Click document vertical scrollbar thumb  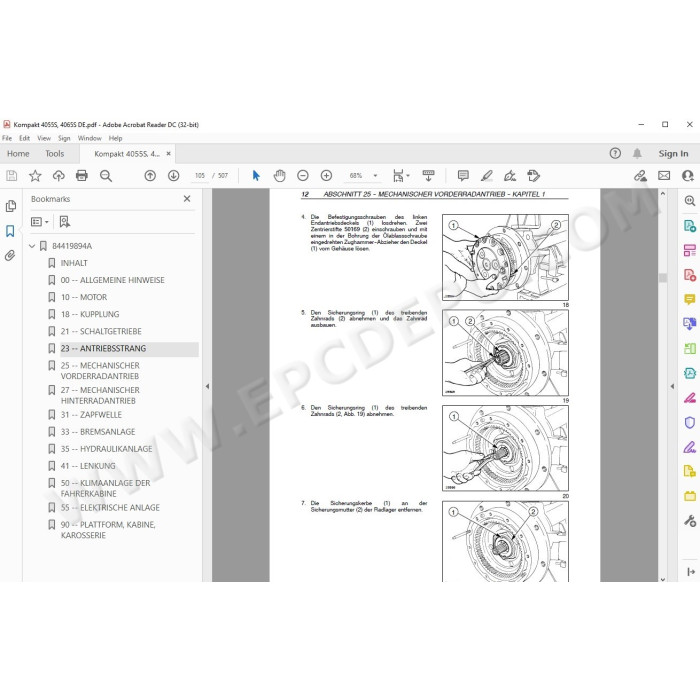tap(663, 278)
